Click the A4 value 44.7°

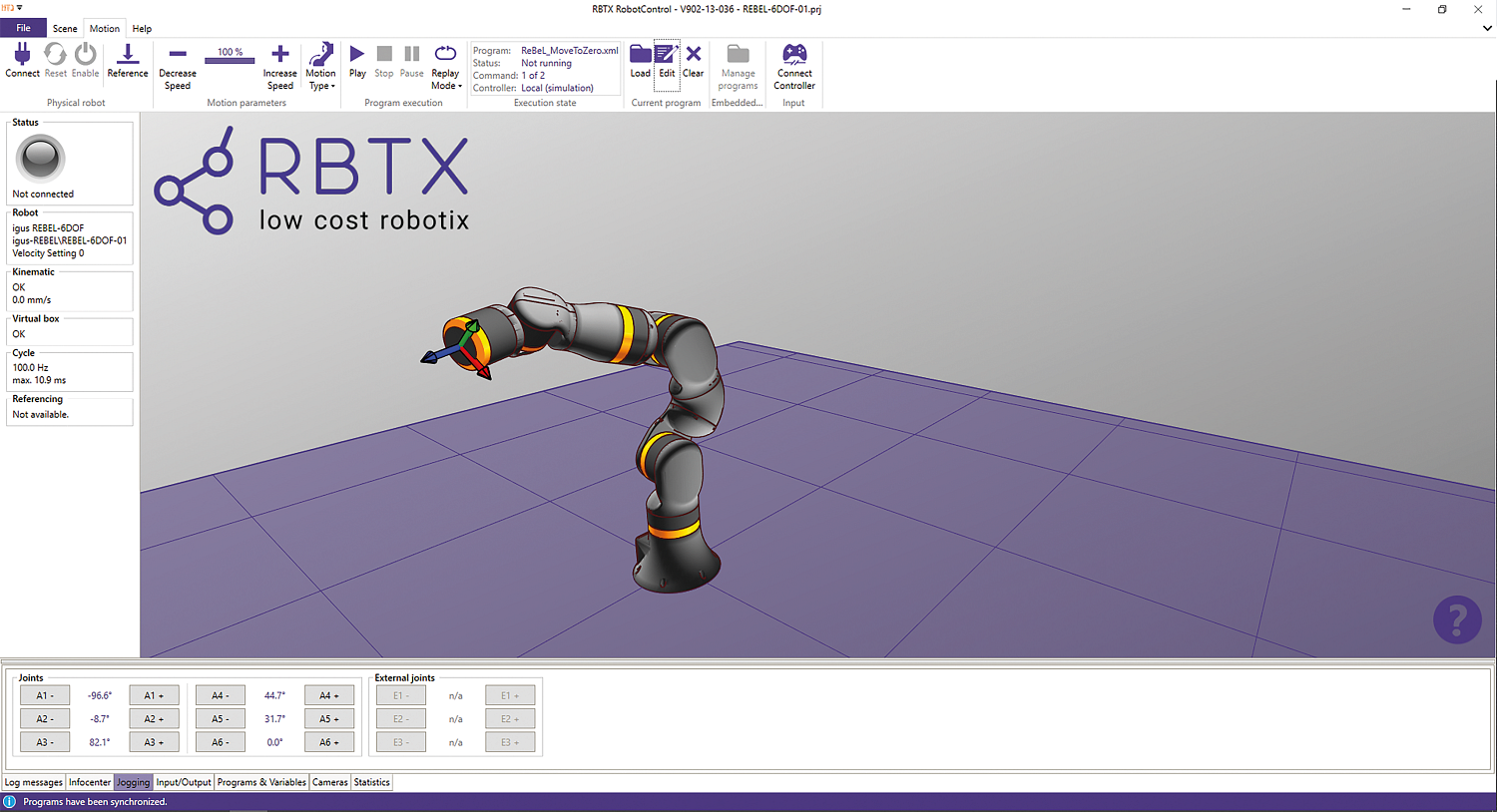(x=274, y=695)
